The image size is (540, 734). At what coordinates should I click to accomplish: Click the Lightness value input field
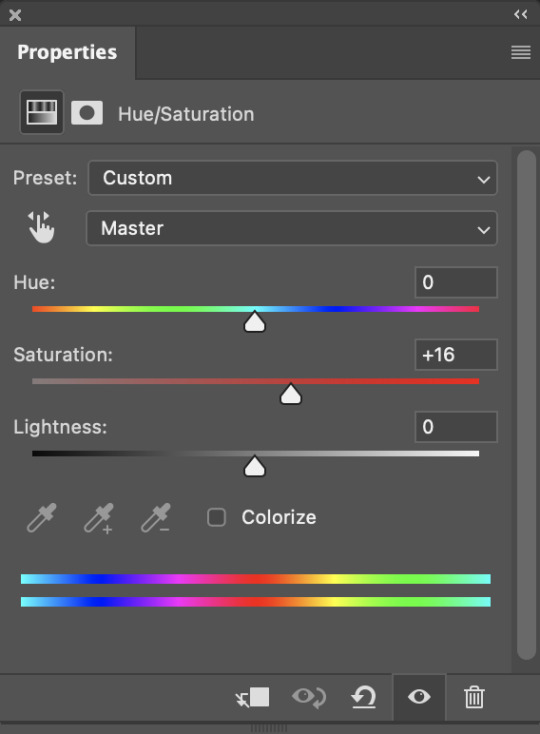pyautogui.click(x=456, y=427)
